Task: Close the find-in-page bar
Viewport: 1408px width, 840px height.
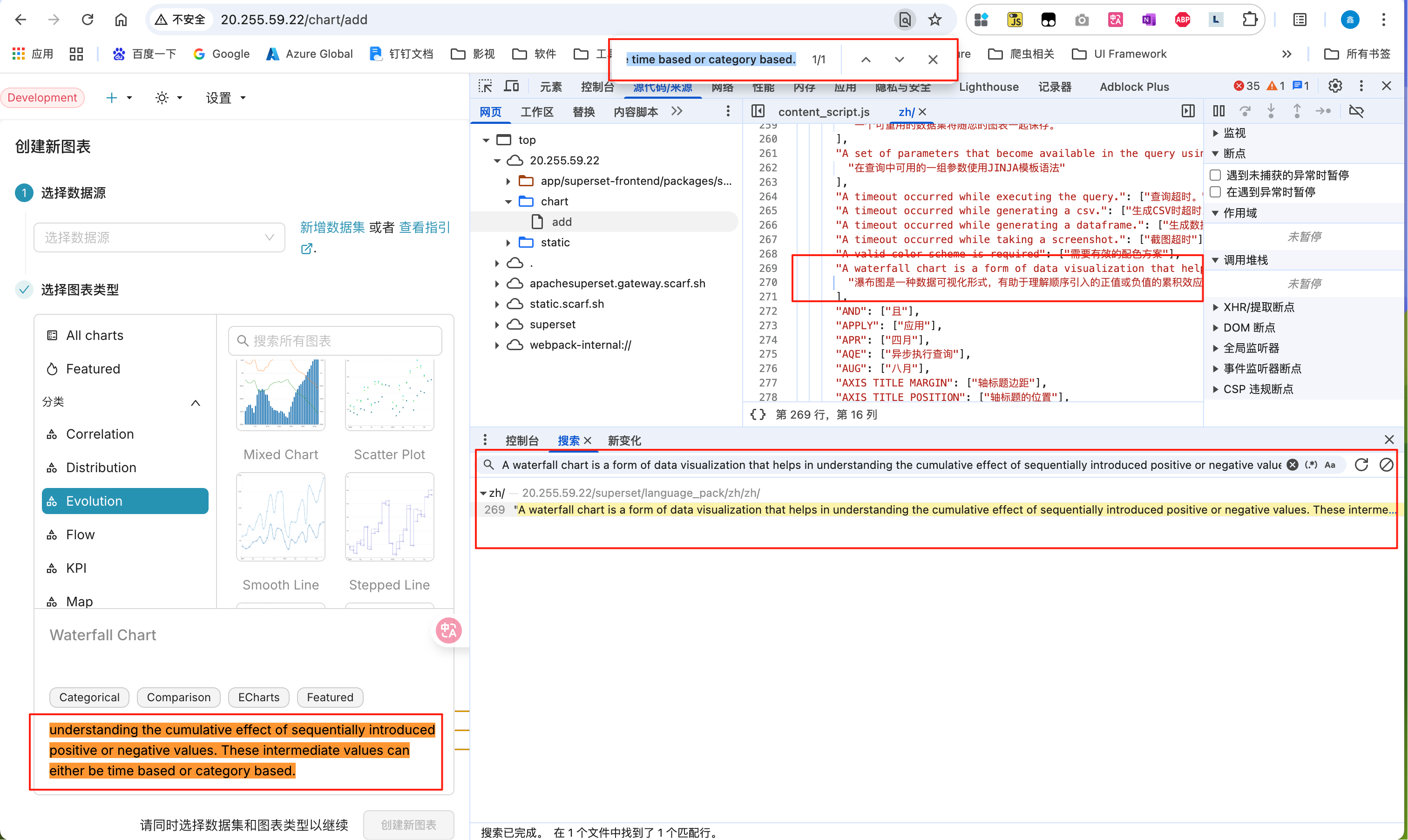Action: click(933, 60)
